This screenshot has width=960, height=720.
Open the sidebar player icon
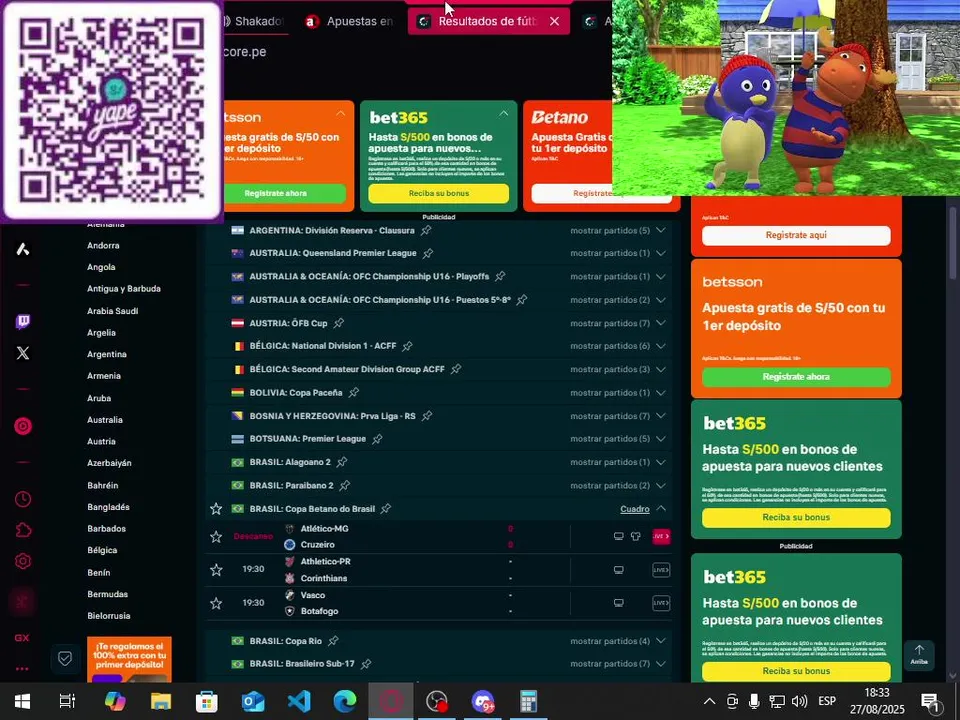tap(23, 426)
